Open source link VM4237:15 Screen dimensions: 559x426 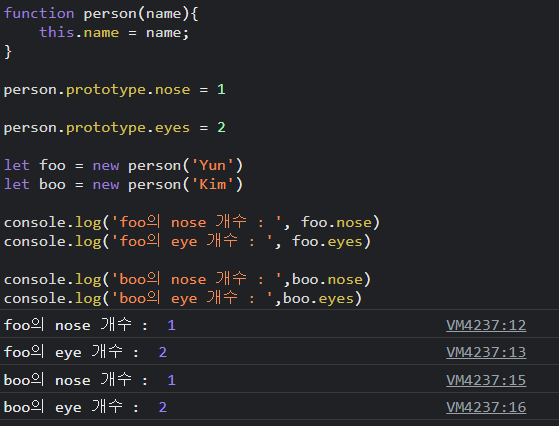[x=486, y=380]
